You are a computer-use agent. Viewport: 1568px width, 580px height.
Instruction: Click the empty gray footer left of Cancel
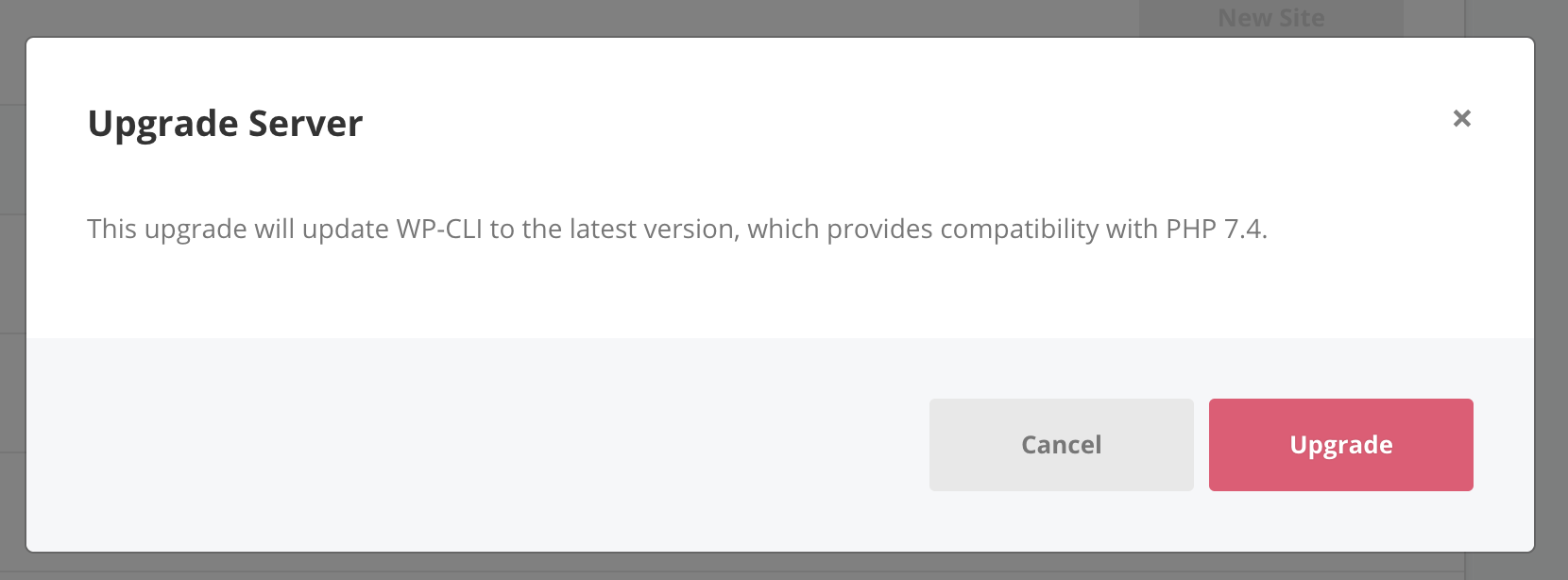[472, 444]
